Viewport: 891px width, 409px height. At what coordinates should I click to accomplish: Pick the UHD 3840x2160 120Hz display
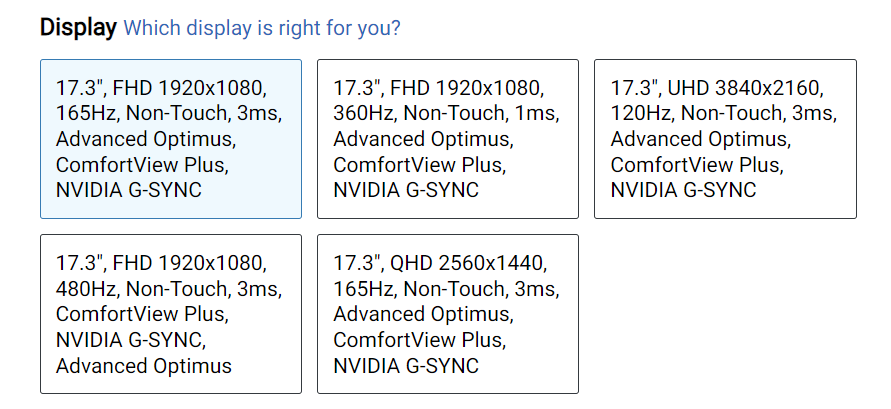(x=725, y=139)
